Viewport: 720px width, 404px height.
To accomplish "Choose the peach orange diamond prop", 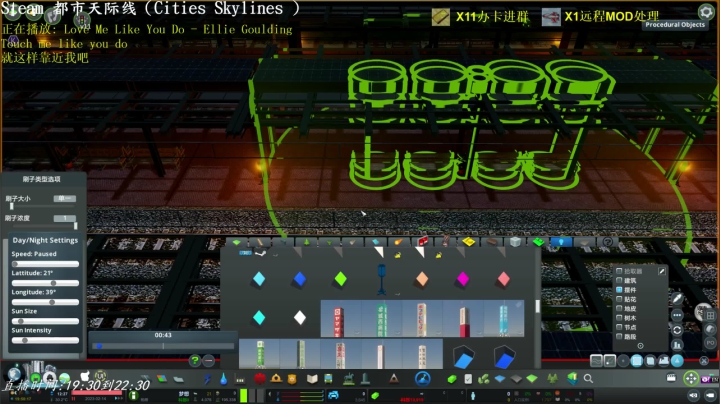I will (x=422, y=279).
